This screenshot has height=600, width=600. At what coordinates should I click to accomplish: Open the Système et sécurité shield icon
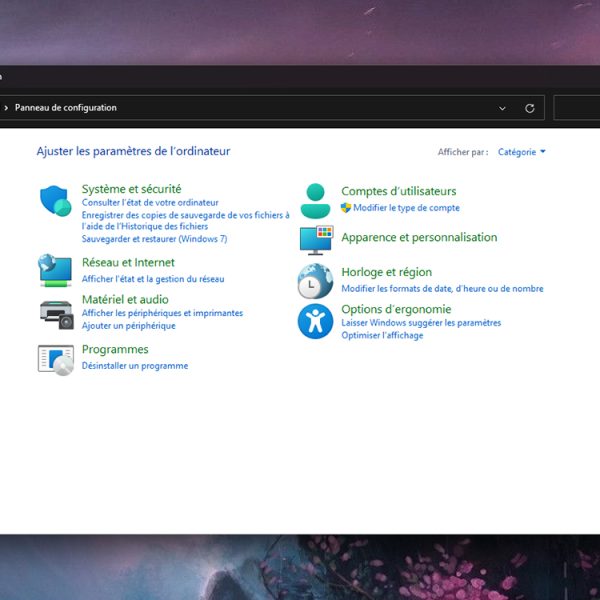(x=56, y=201)
